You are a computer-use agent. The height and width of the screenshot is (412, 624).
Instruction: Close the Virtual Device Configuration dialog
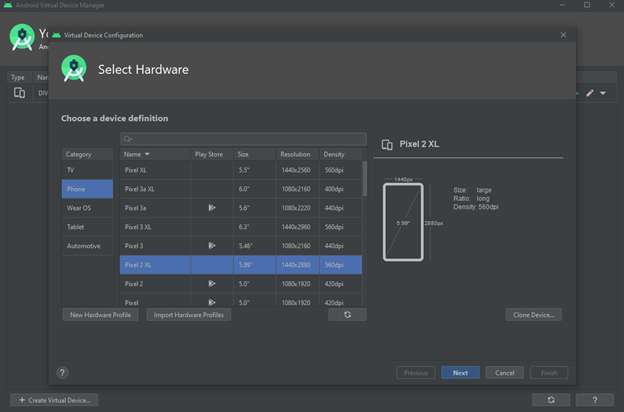click(x=563, y=35)
